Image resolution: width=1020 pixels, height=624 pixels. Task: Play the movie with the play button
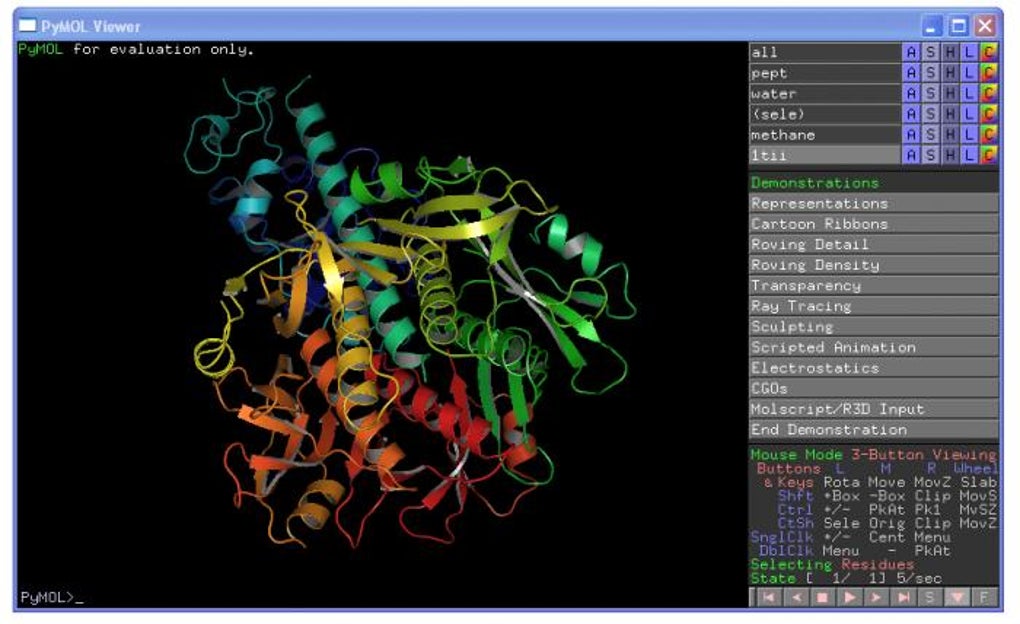pyautogui.click(x=849, y=598)
